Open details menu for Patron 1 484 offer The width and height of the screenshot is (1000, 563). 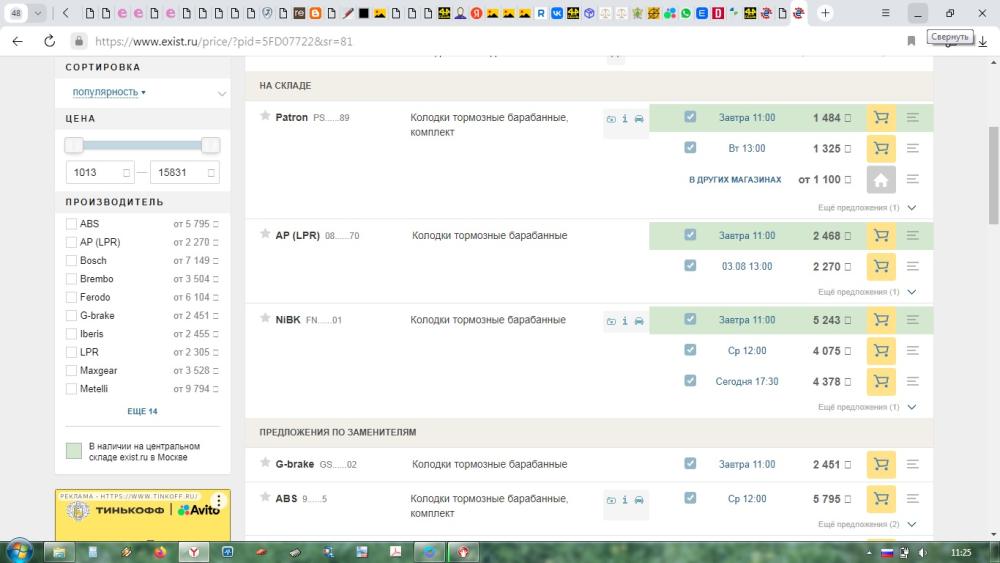point(913,118)
